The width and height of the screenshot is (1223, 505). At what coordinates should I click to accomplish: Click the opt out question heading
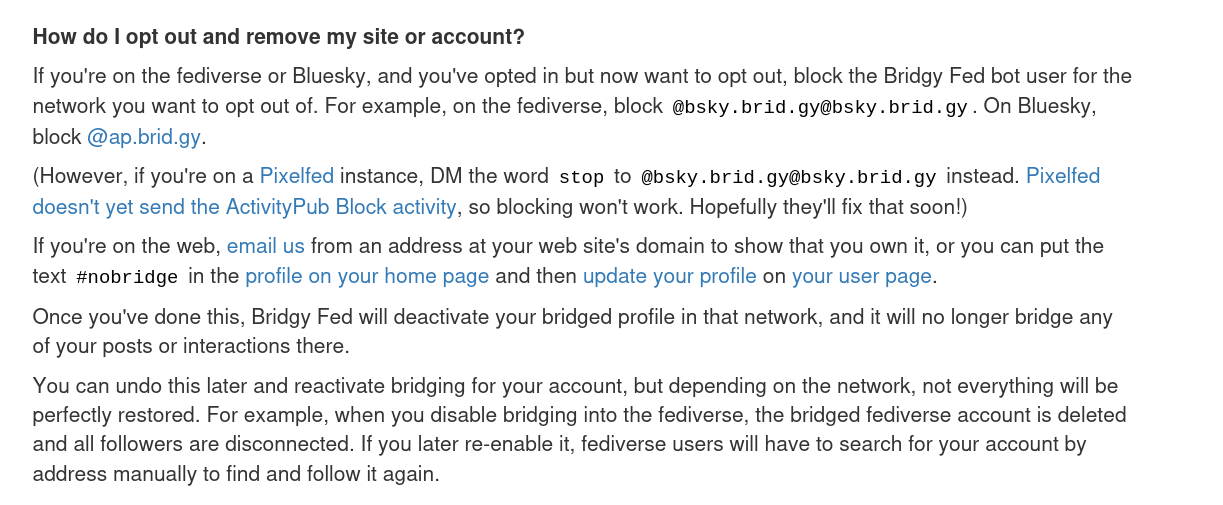click(x=278, y=38)
